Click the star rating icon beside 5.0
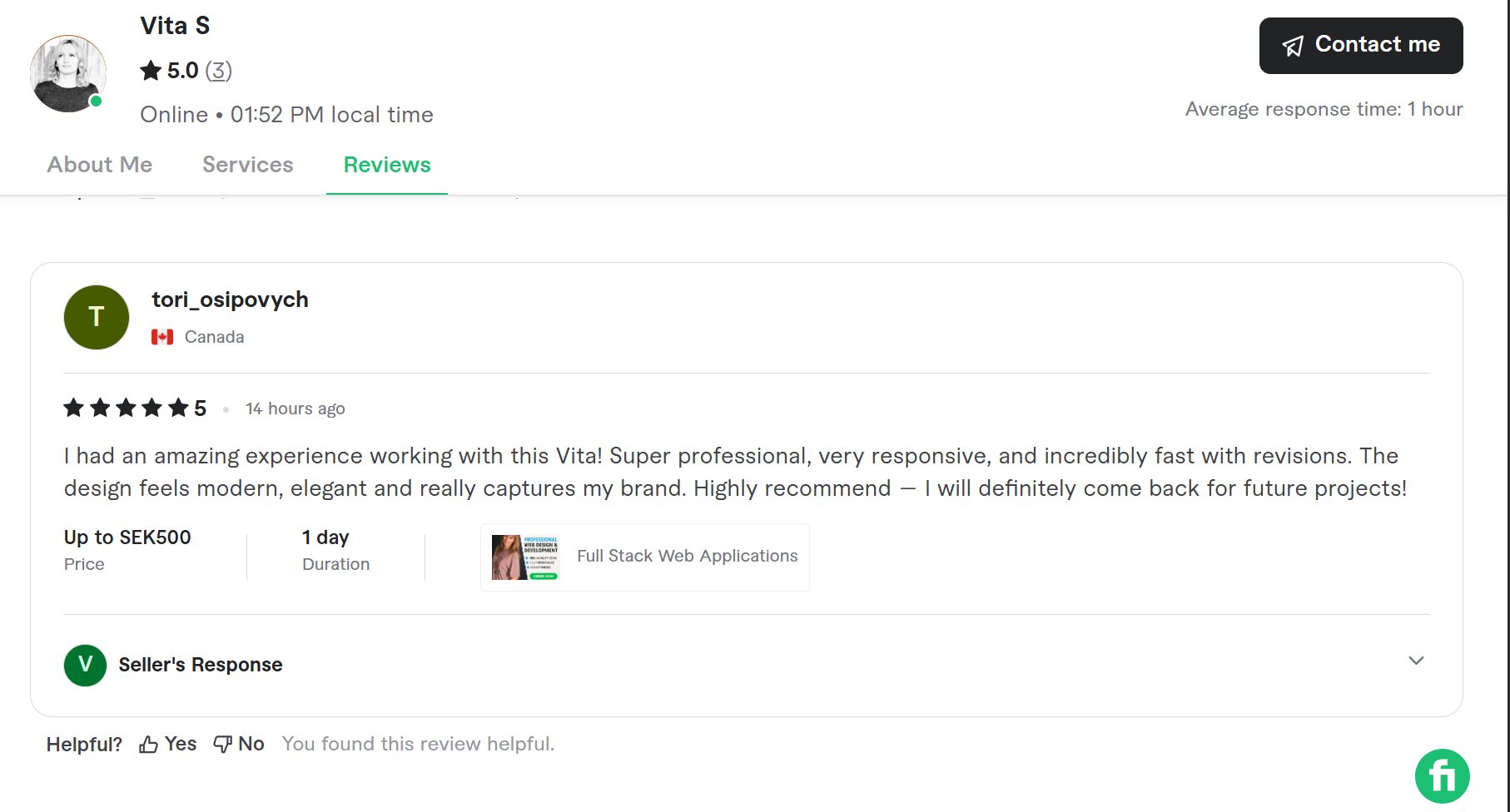 [x=151, y=71]
